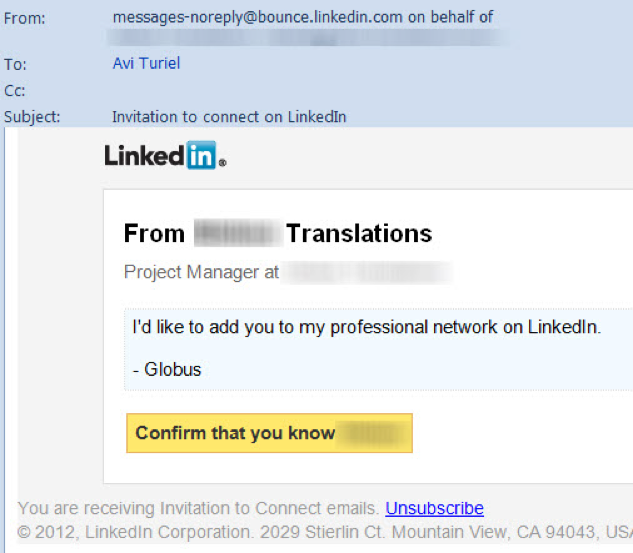Select the recipient name Avi Turiel
Viewport: 633px width, 553px height.
146,64
